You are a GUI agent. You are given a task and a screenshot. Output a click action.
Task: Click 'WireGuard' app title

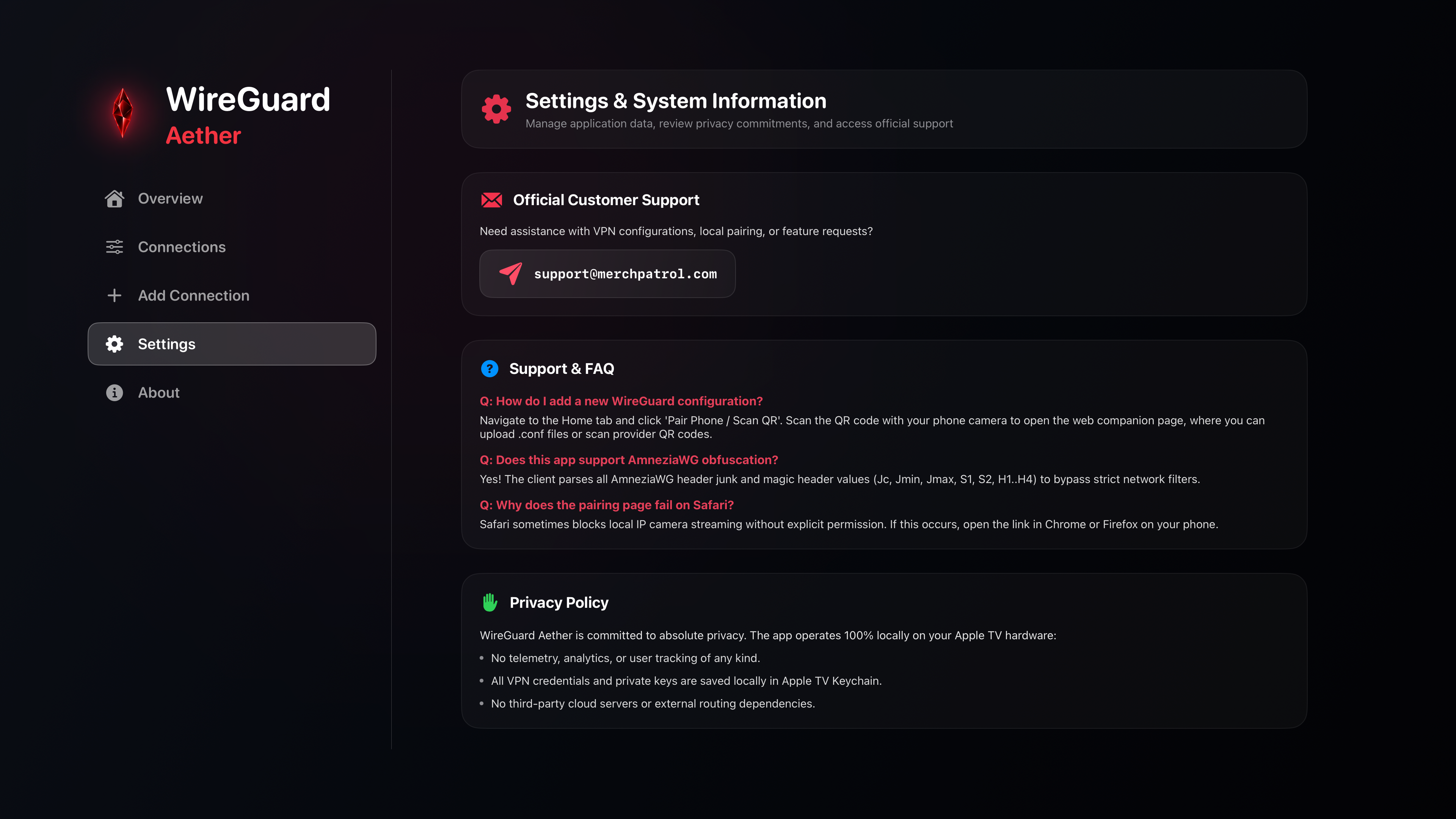coord(248,99)
